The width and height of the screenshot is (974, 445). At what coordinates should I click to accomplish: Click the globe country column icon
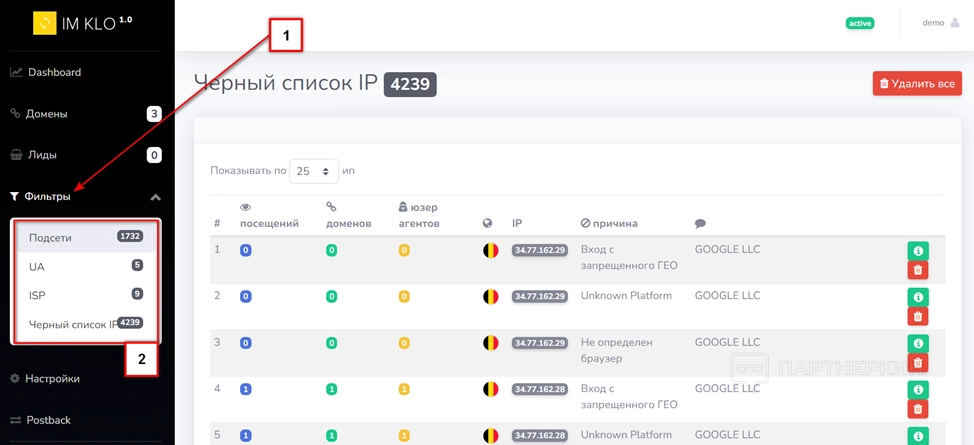coord(488,223)
